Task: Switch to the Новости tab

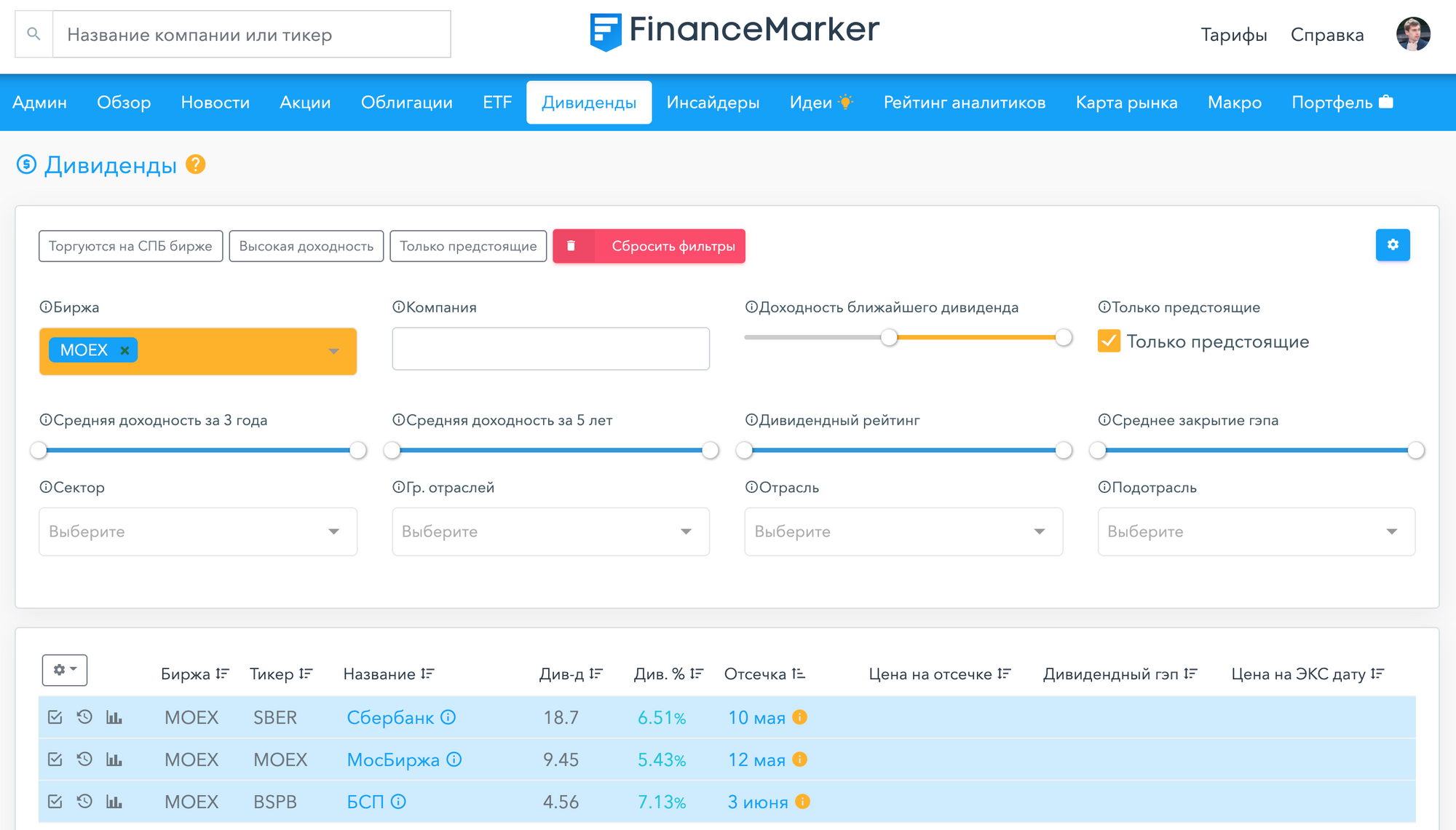Action: (x=215, y=103)
